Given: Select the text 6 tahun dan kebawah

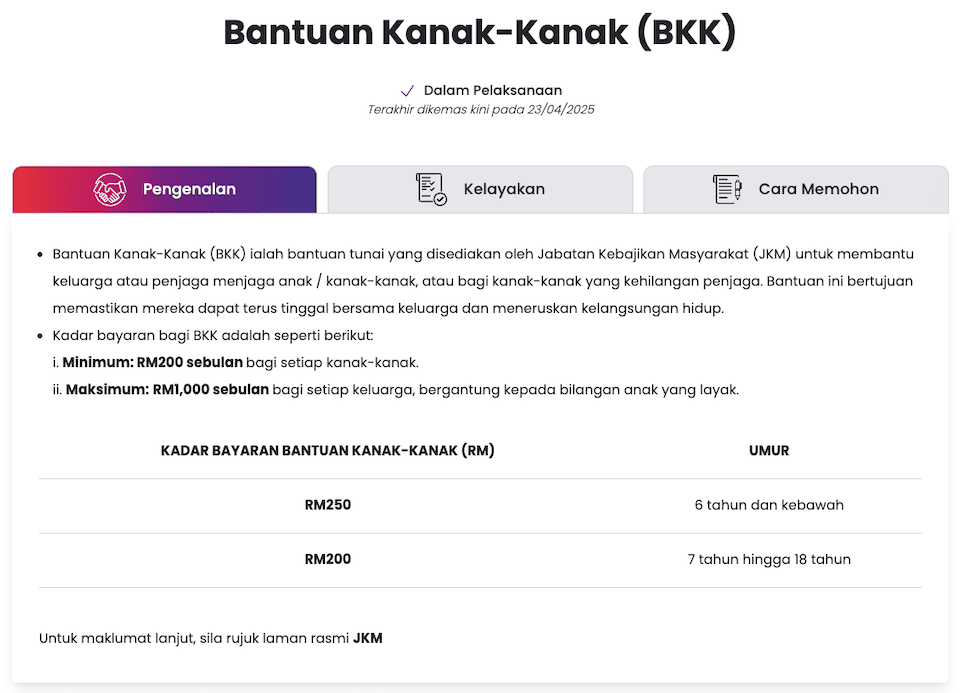Looking at the screenshot, I should point(769,505).
